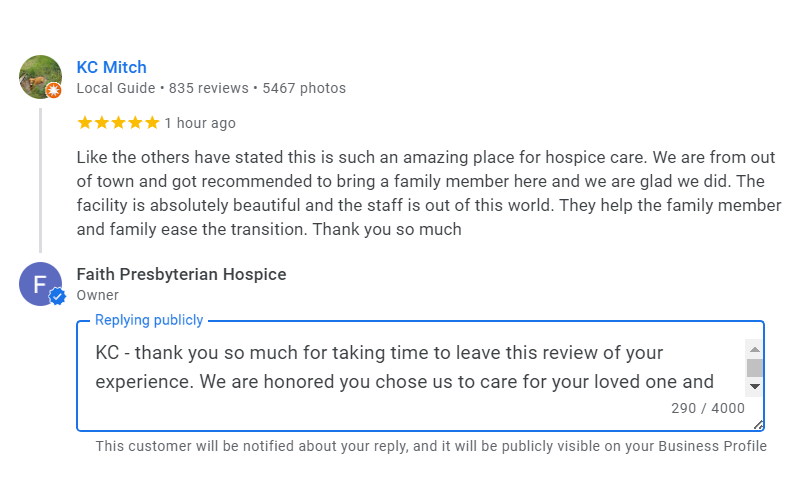797x493 pixels.
Task: Click the 290 / 4000 character counter
Action: click(x=708, y=408)
